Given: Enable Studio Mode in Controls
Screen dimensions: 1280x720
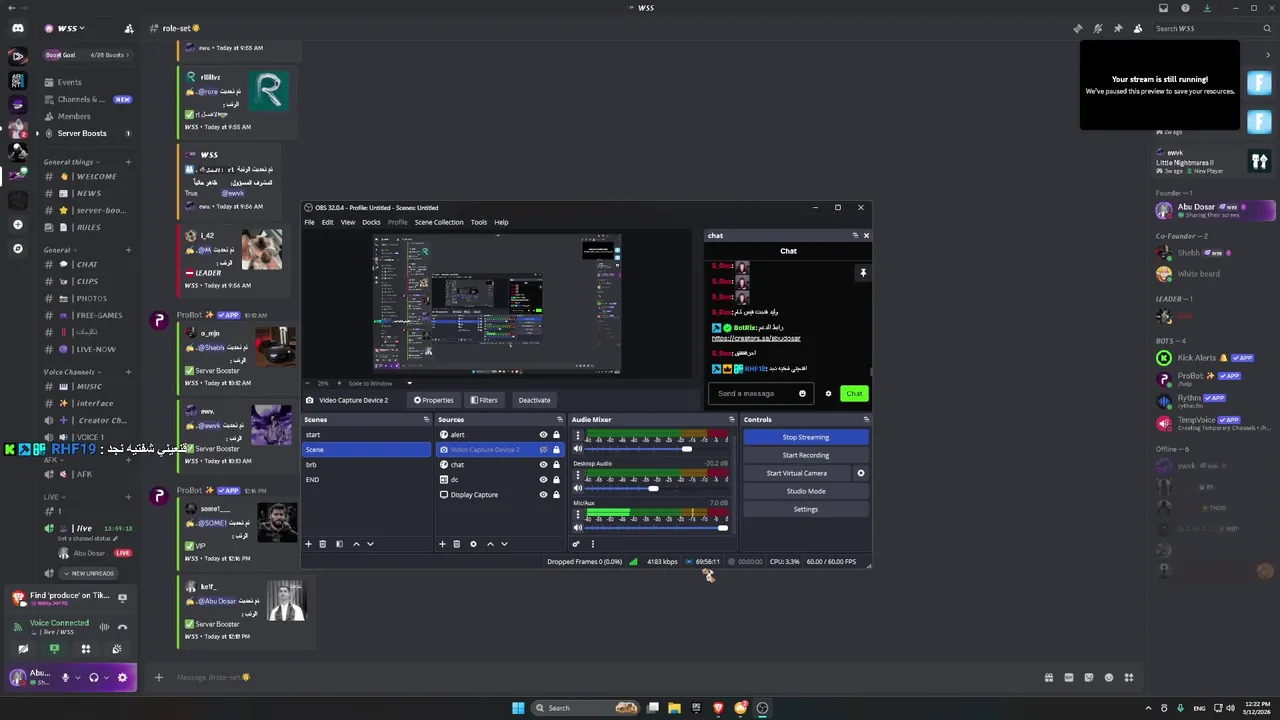Looking at the screenshot, I should [x=806, y=491].
